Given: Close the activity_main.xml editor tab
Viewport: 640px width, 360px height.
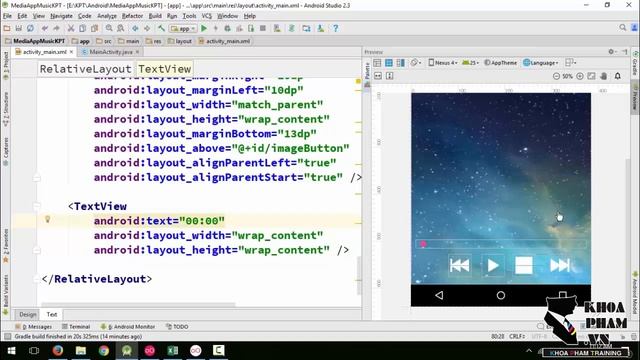Looking at the screenshot, I should tap(71, 52).
